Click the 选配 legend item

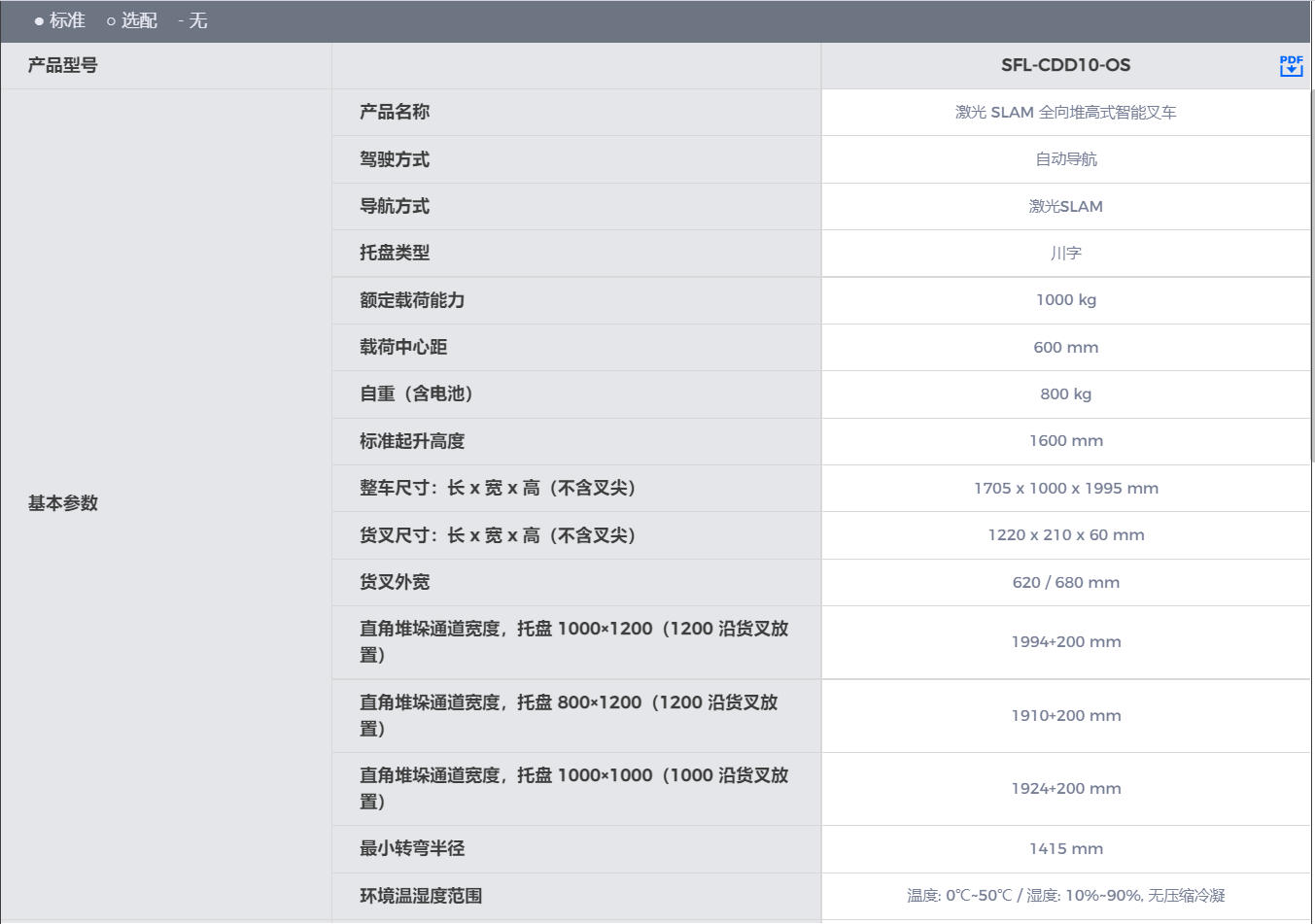click(x=132, y=20)
